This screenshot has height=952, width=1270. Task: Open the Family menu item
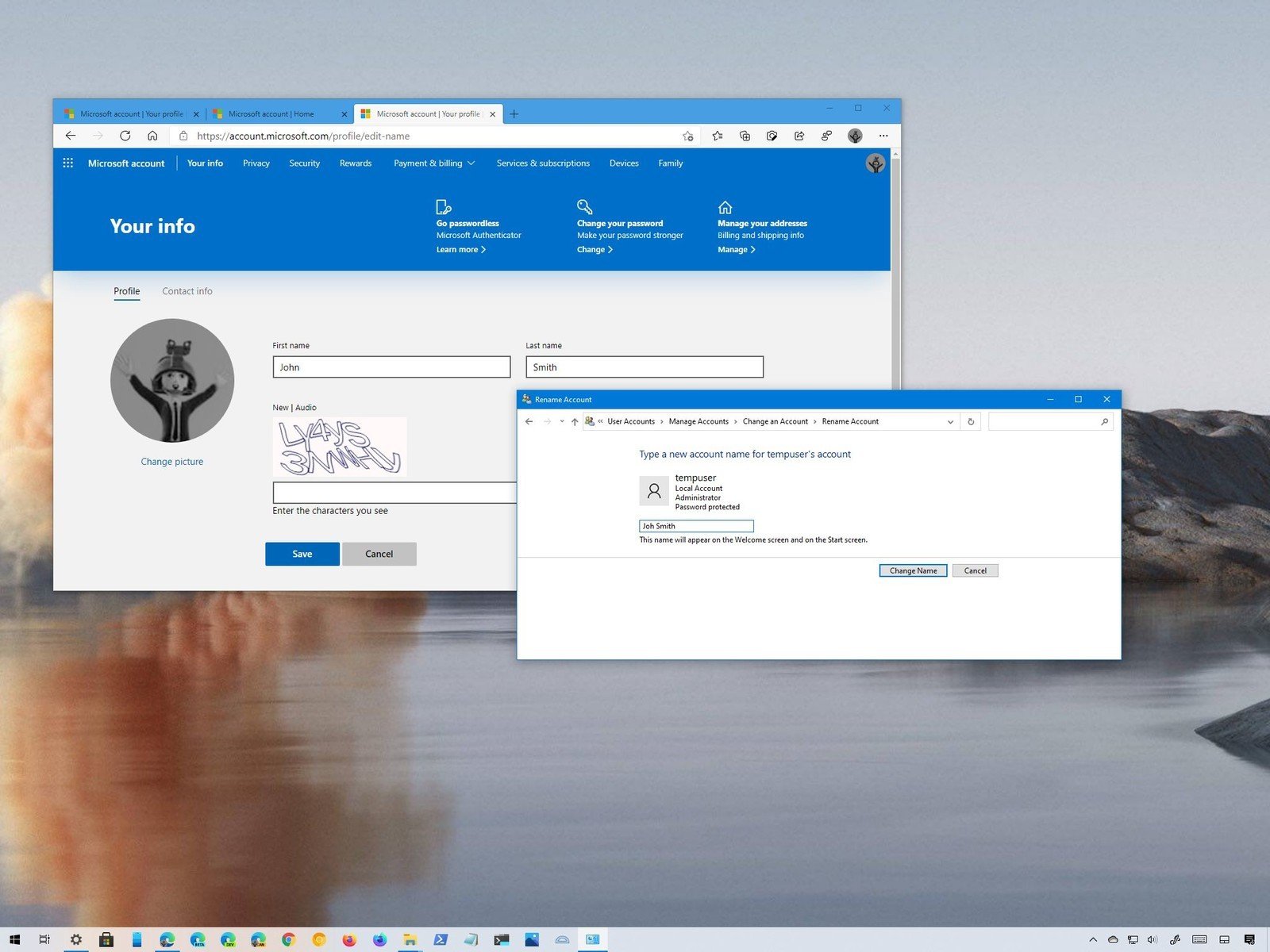pyautogui.click(x=670, y=163)
